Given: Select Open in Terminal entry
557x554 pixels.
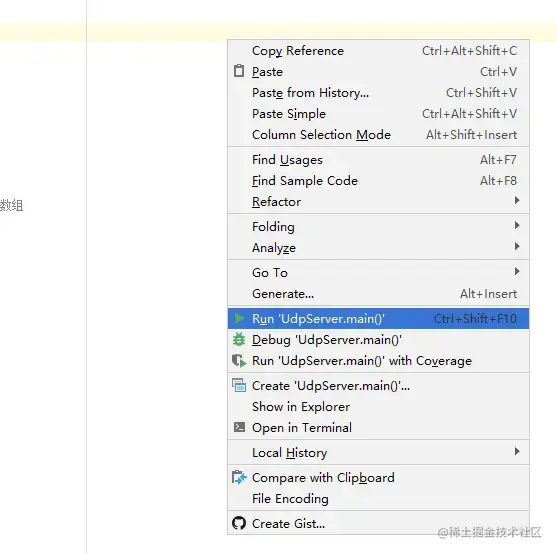Looking at the screenshot, I should point(378,428).
